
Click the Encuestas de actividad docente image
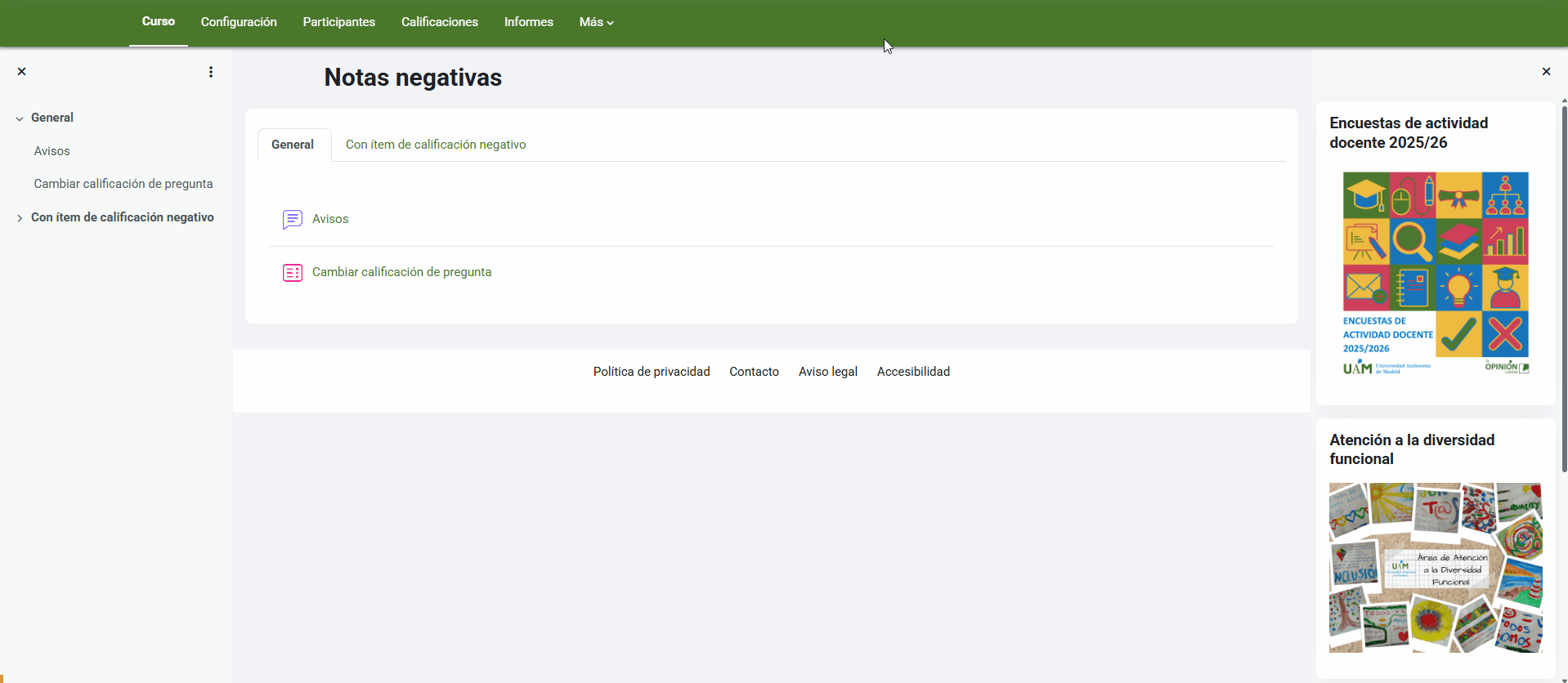[1436, 274]
